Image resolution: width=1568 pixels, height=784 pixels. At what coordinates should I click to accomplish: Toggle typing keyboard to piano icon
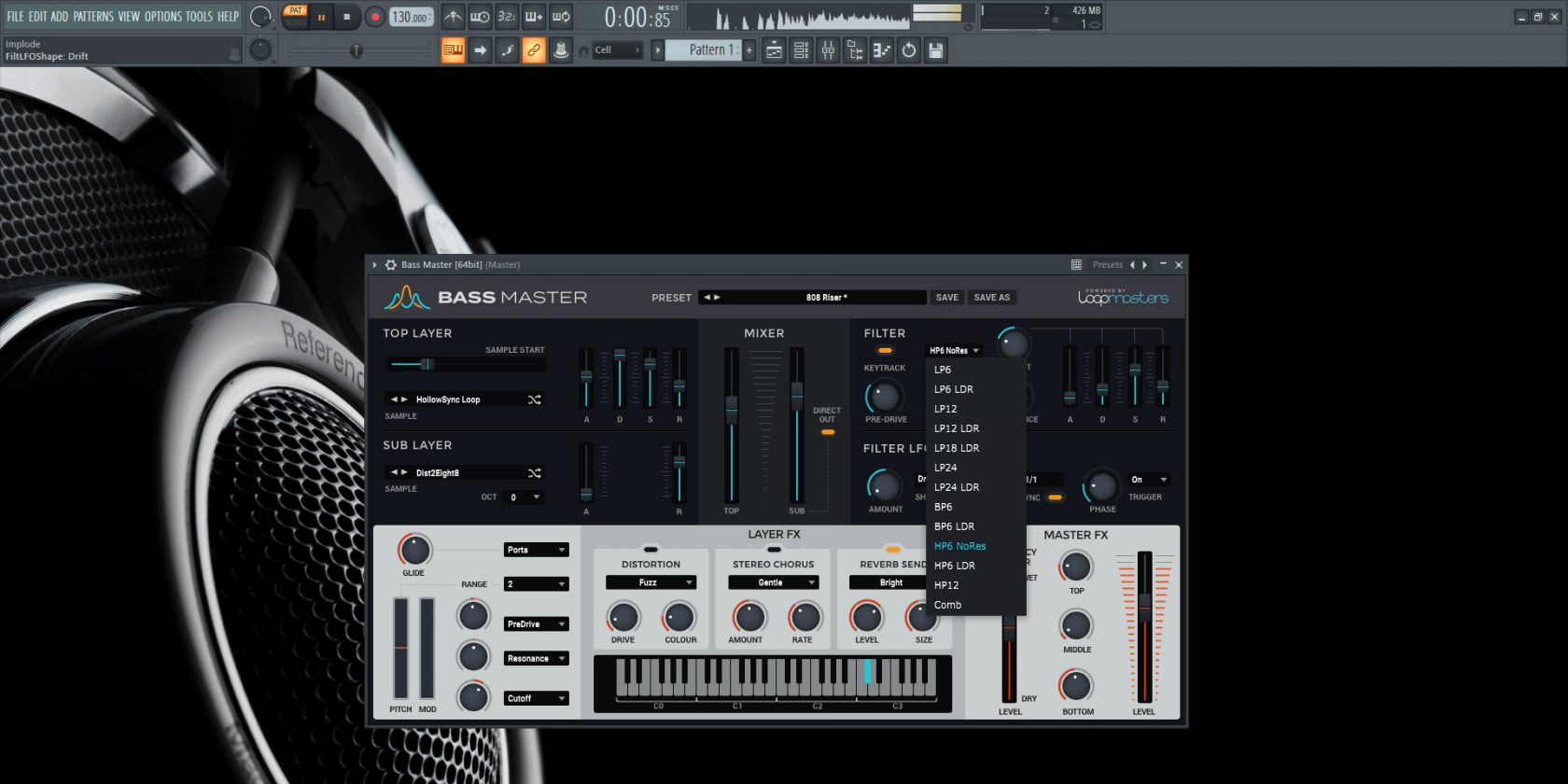coord(453,50)
